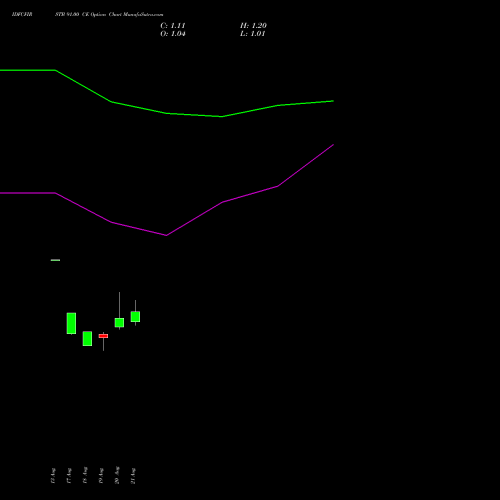Screen dimensions: 500x500
Task: Click the red candle above 19 Aug
Action: [103, 336]
